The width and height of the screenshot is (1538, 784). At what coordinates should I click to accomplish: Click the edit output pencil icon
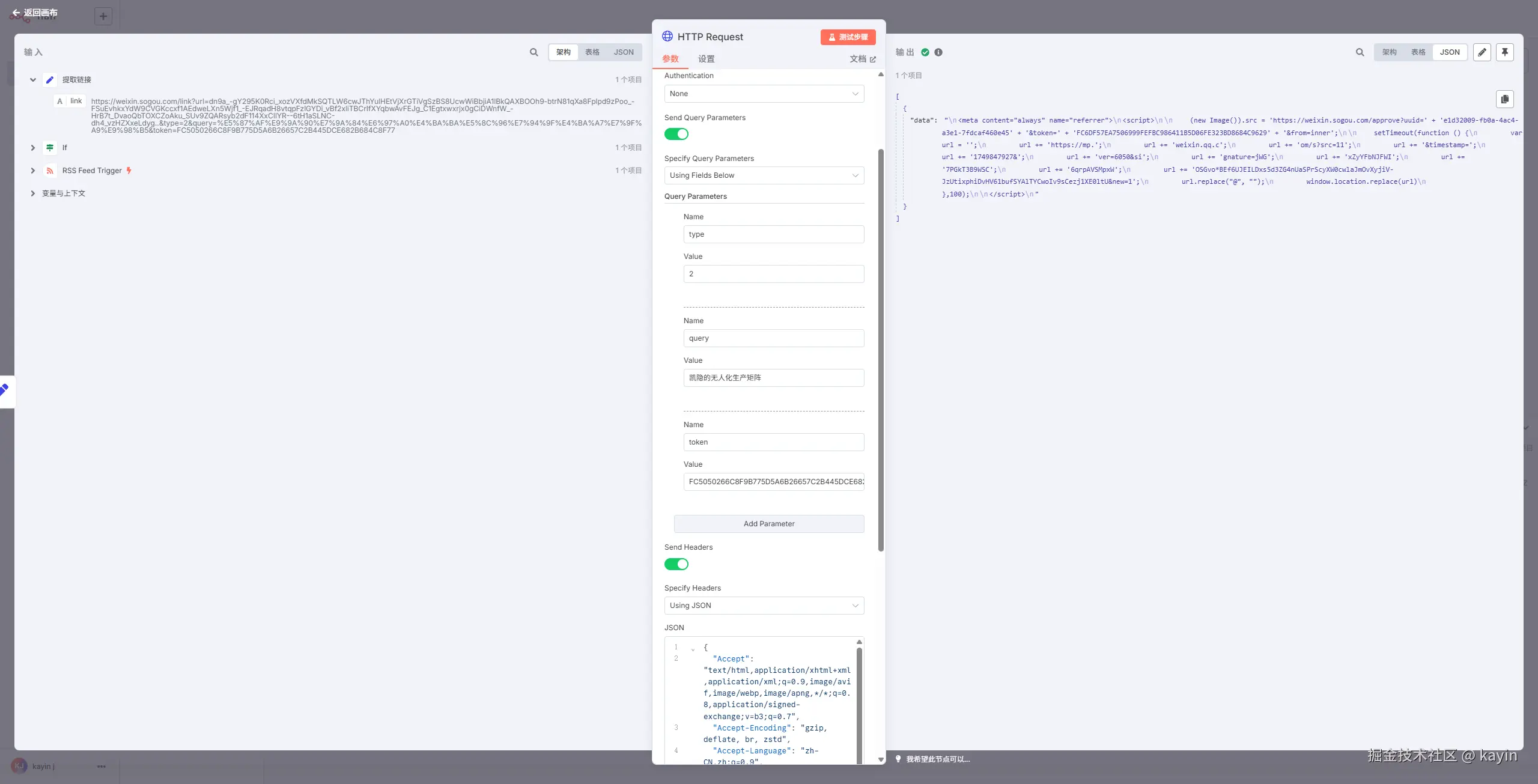tap(1482, 52)
